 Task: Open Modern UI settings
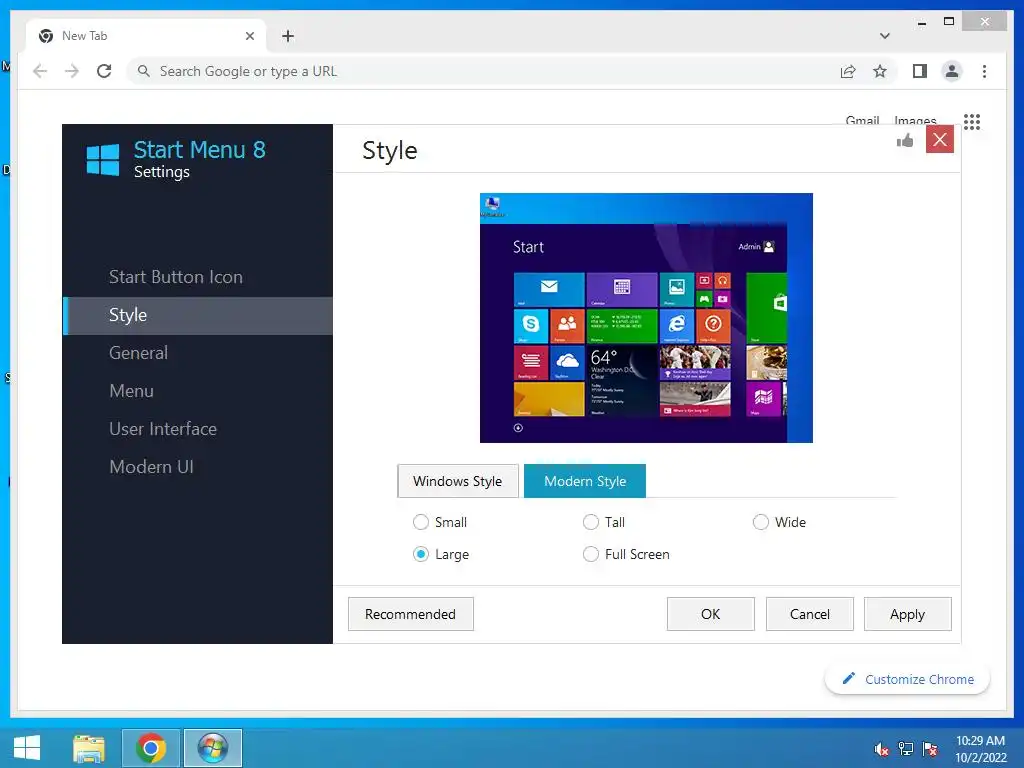click(152, 467)
